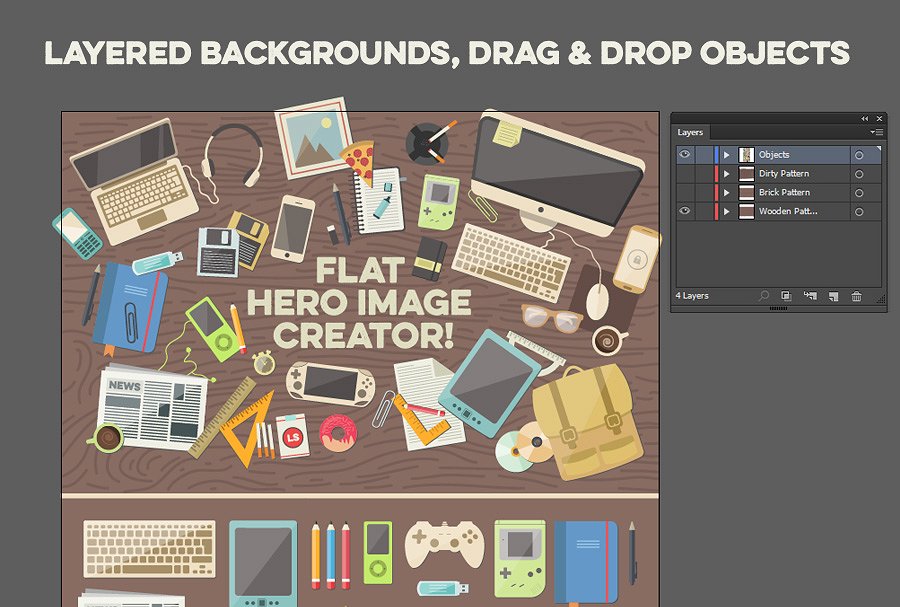
Task: Open the Layers panel flyout menu
Action: (877, 132)
